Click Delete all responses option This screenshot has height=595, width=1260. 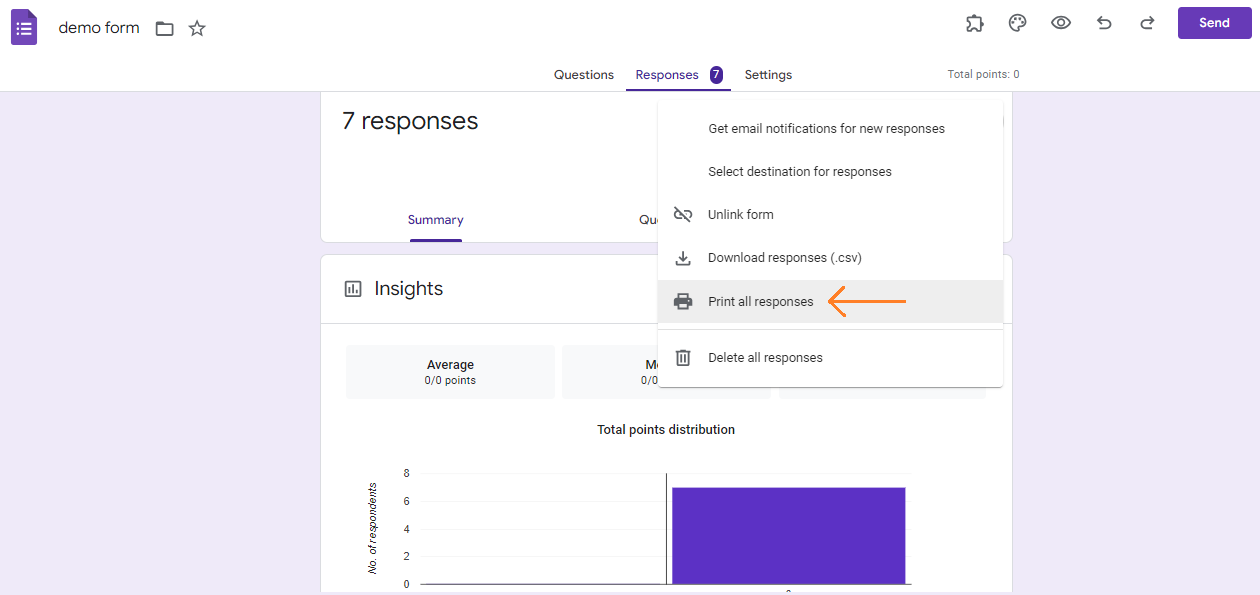(765, 358)
